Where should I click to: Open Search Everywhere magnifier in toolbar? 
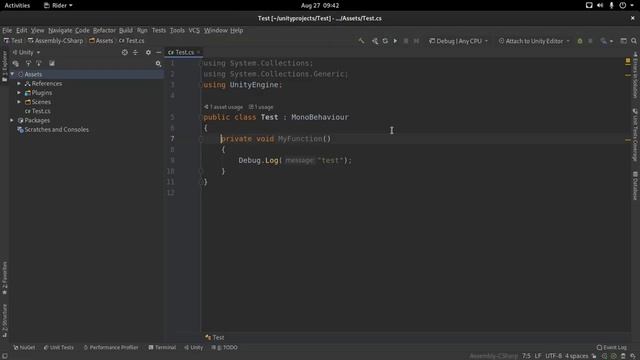tap(633, 41)
